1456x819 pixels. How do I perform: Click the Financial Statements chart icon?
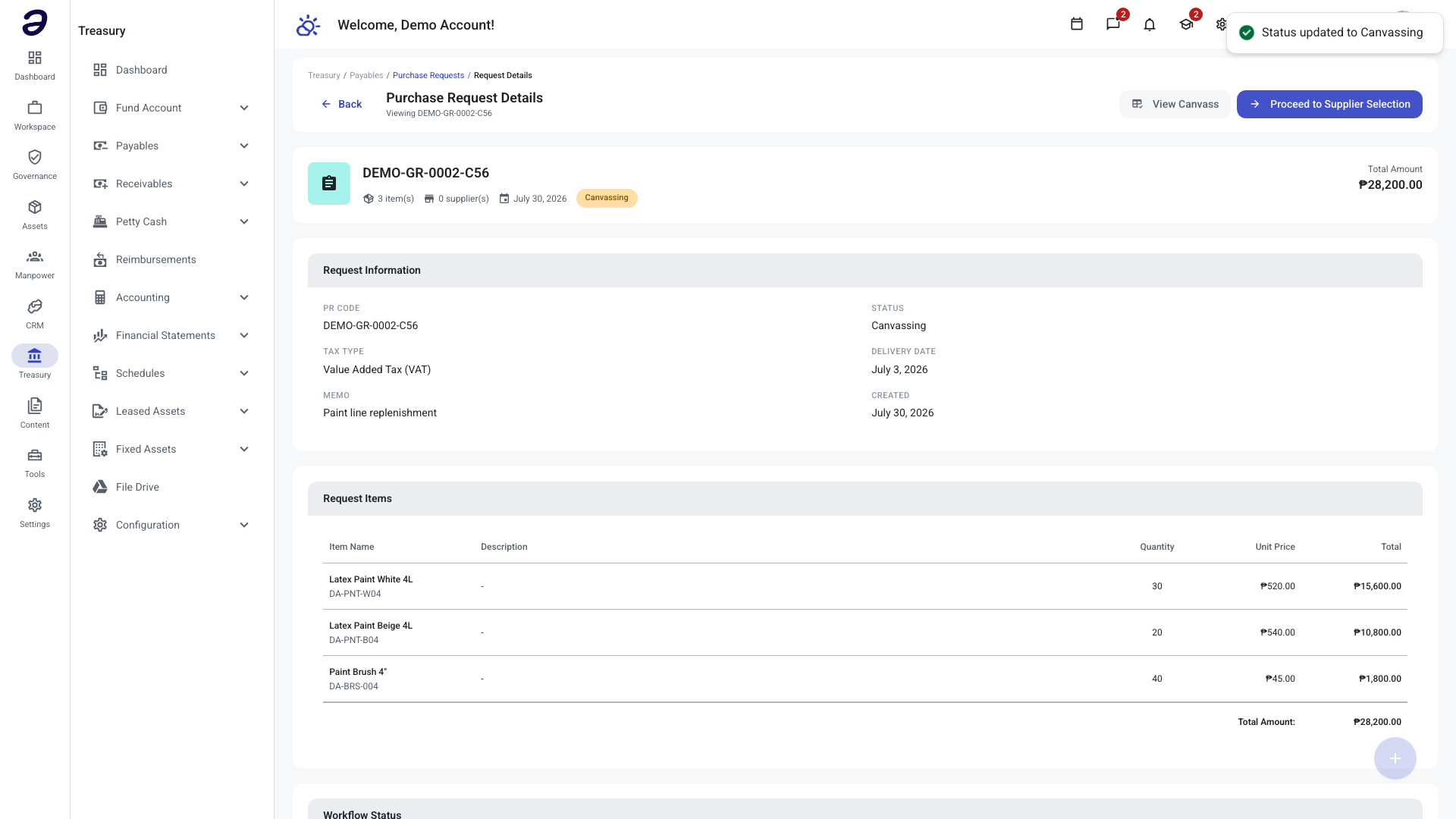[100, 335]
